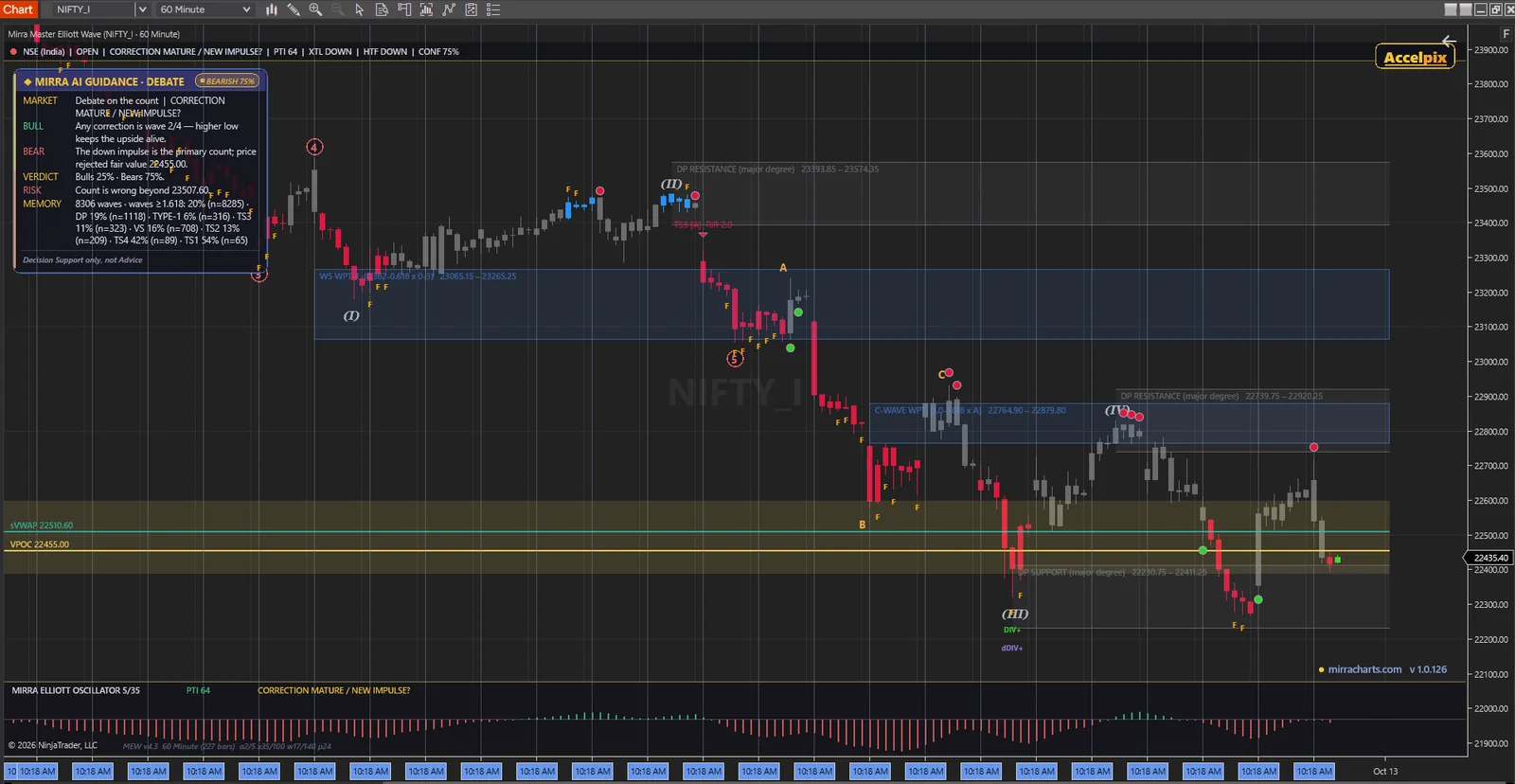Click the white left arrow above Accelpix

click(1448, 41)
